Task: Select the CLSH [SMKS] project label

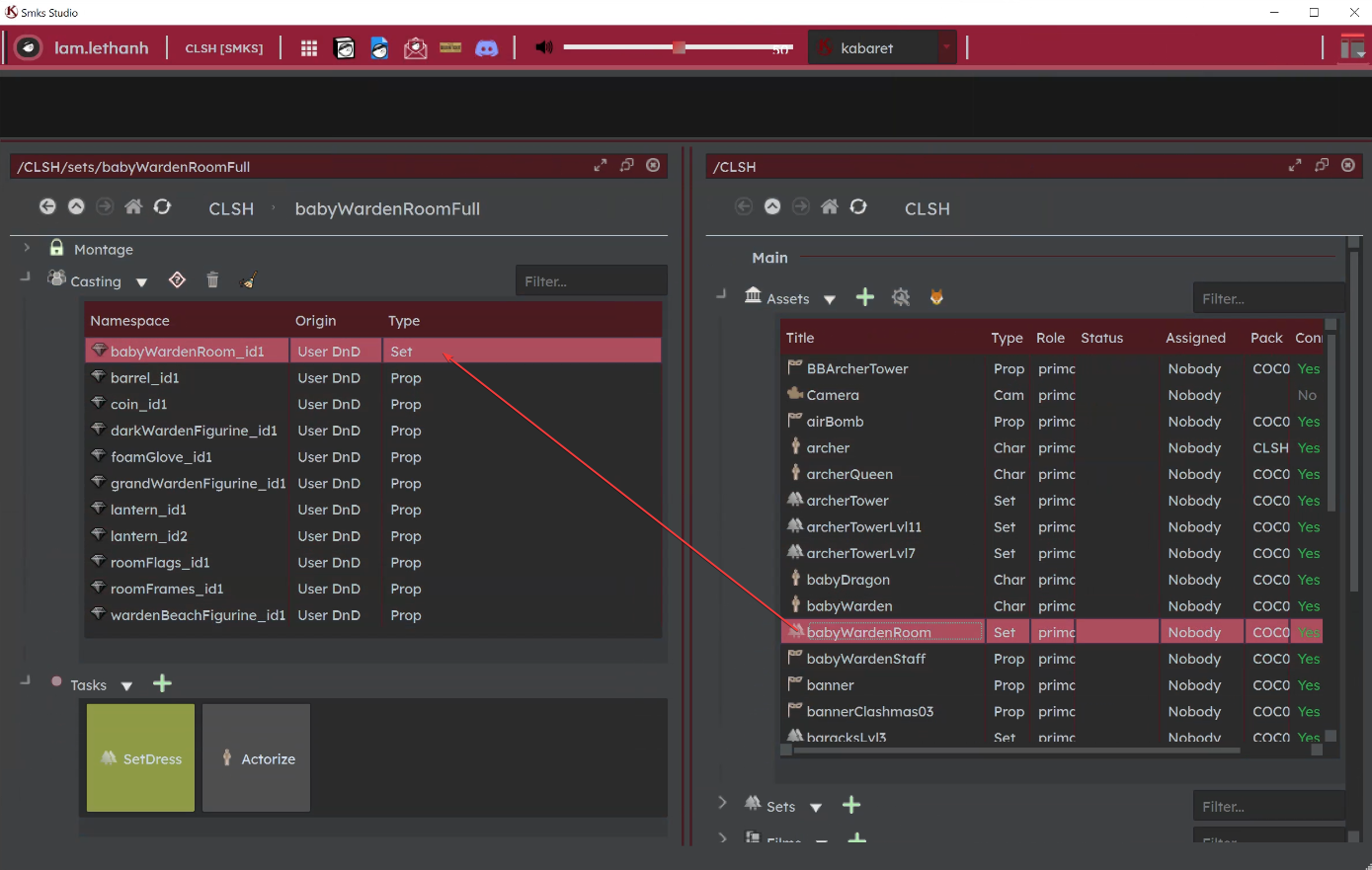Action: [x=224, y=48]
